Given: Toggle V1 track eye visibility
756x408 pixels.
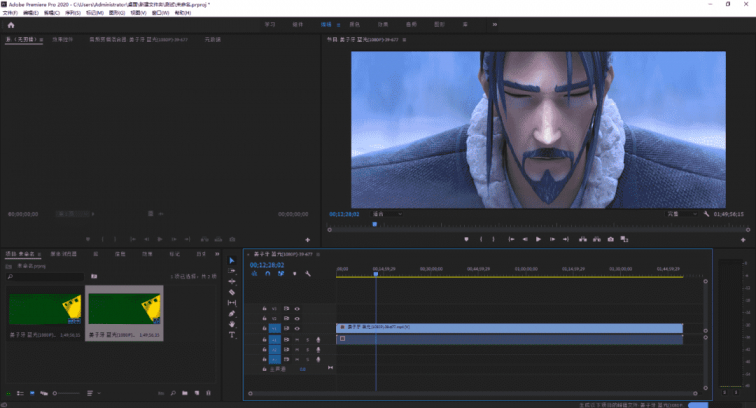Looking at the screenshot, I should coord(297,327).
